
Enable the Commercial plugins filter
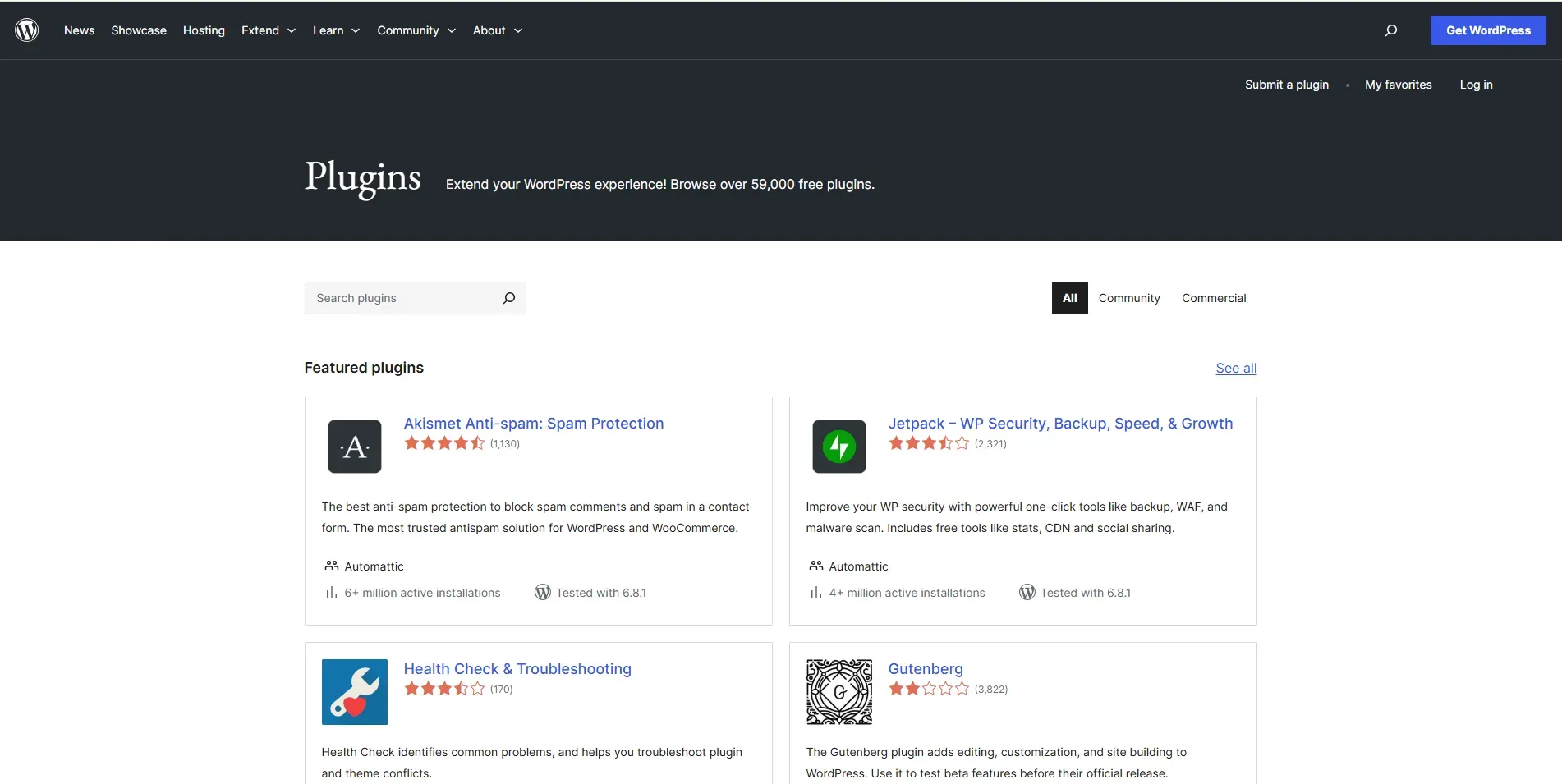(1214, 298)
